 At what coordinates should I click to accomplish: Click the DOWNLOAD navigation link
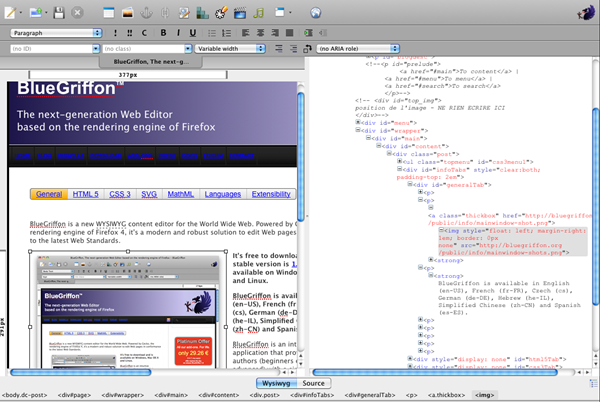[106, 156]
